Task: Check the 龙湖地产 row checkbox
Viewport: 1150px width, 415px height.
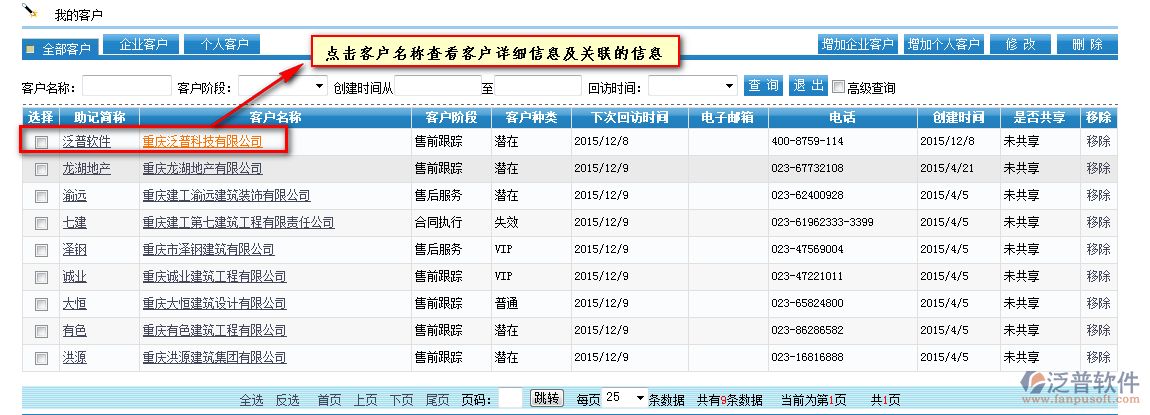Action: tap(41, 169)
